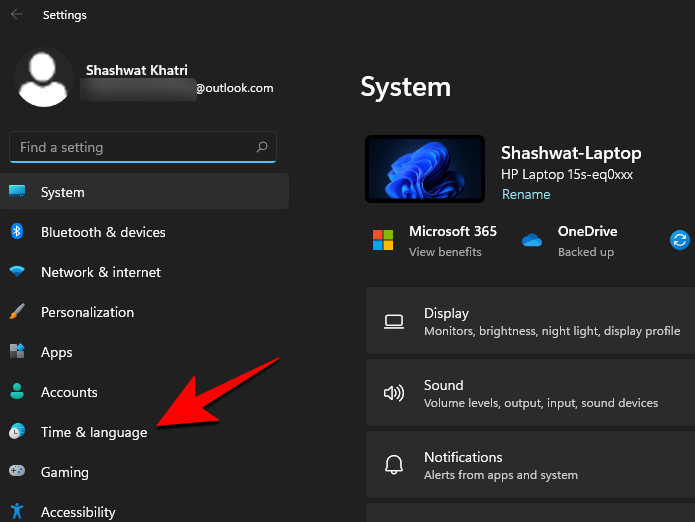Open the Sound settings row
Image resolution: width=695 pixels, height=522 pixels.
coord(530,393)
